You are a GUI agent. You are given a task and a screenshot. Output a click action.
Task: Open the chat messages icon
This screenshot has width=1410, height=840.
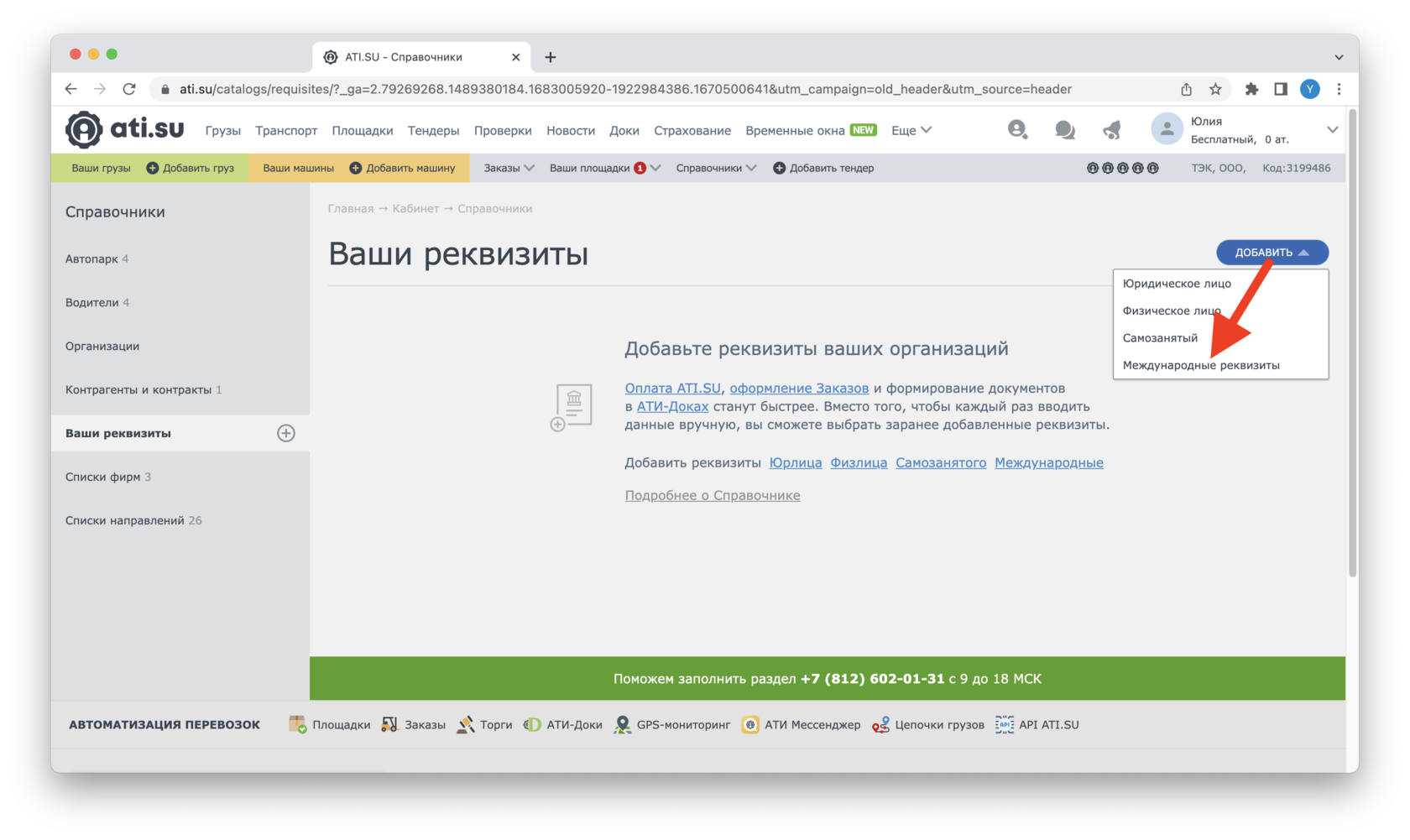point(1065,130)
